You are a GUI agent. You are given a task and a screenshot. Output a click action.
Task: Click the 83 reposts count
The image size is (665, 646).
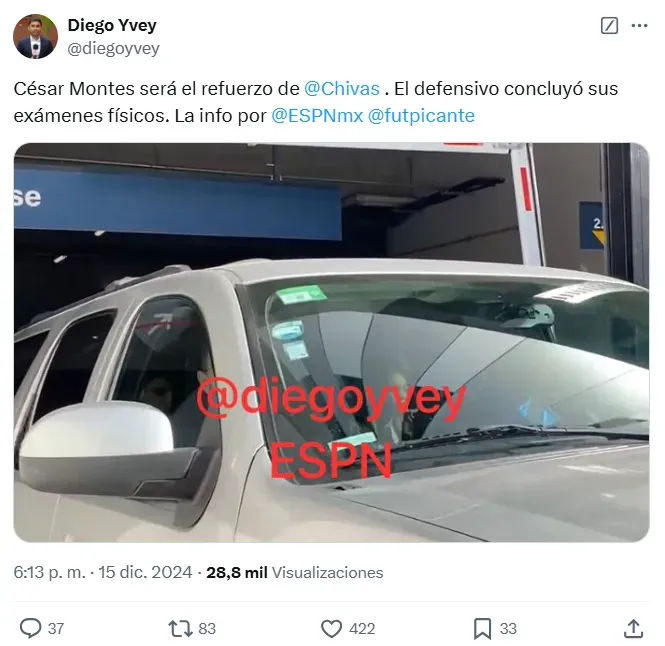(x=207, y=629)
